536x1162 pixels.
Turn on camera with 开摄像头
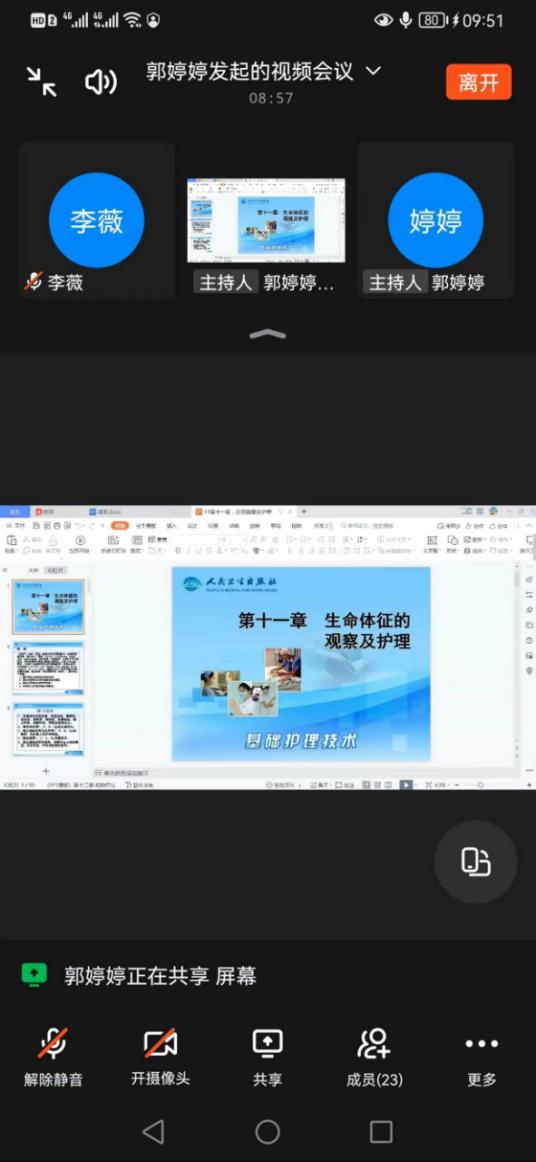tap(160, 1058)
